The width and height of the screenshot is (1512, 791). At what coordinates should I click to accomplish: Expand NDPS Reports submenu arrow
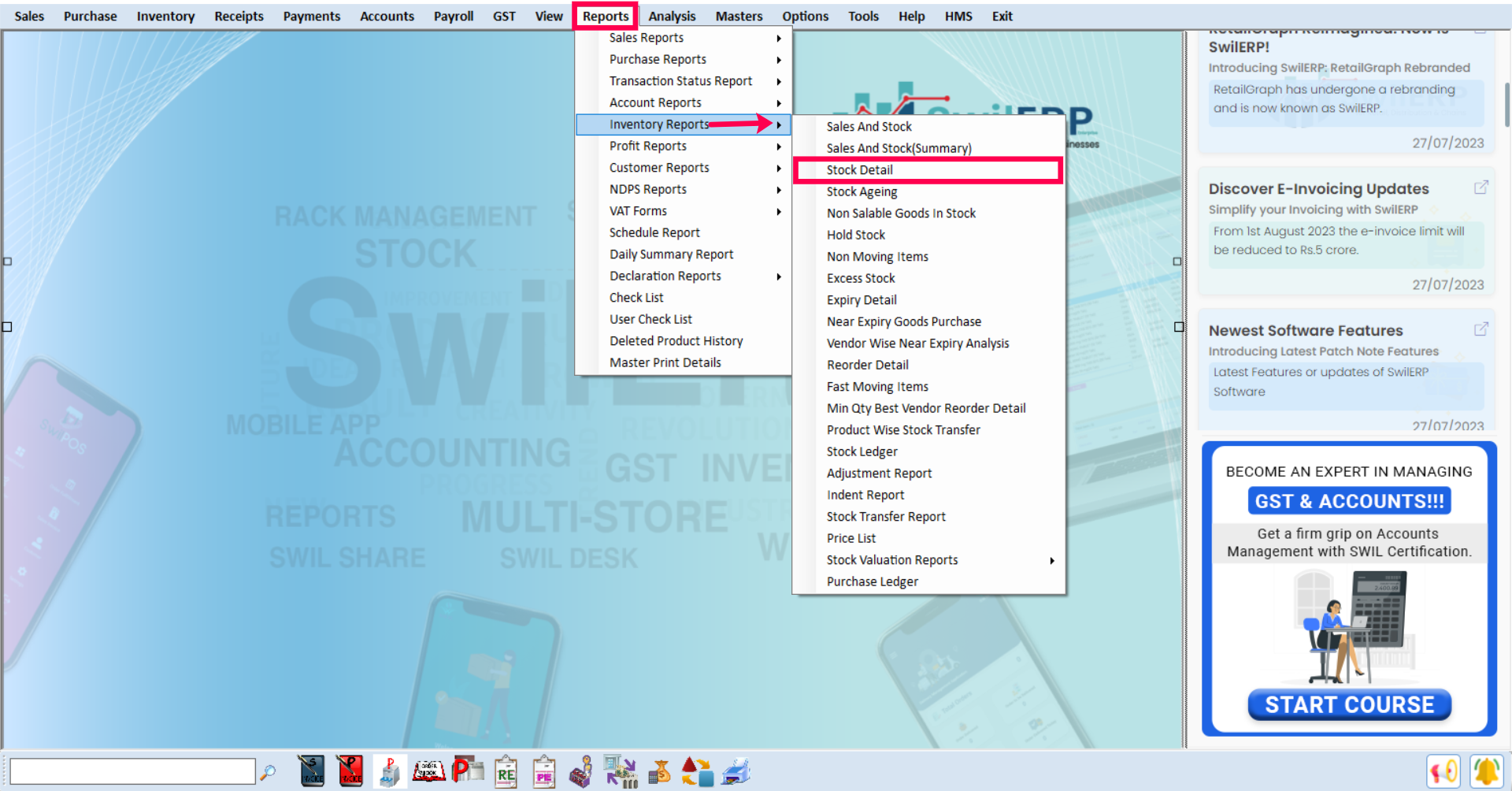tap(779, 190)
